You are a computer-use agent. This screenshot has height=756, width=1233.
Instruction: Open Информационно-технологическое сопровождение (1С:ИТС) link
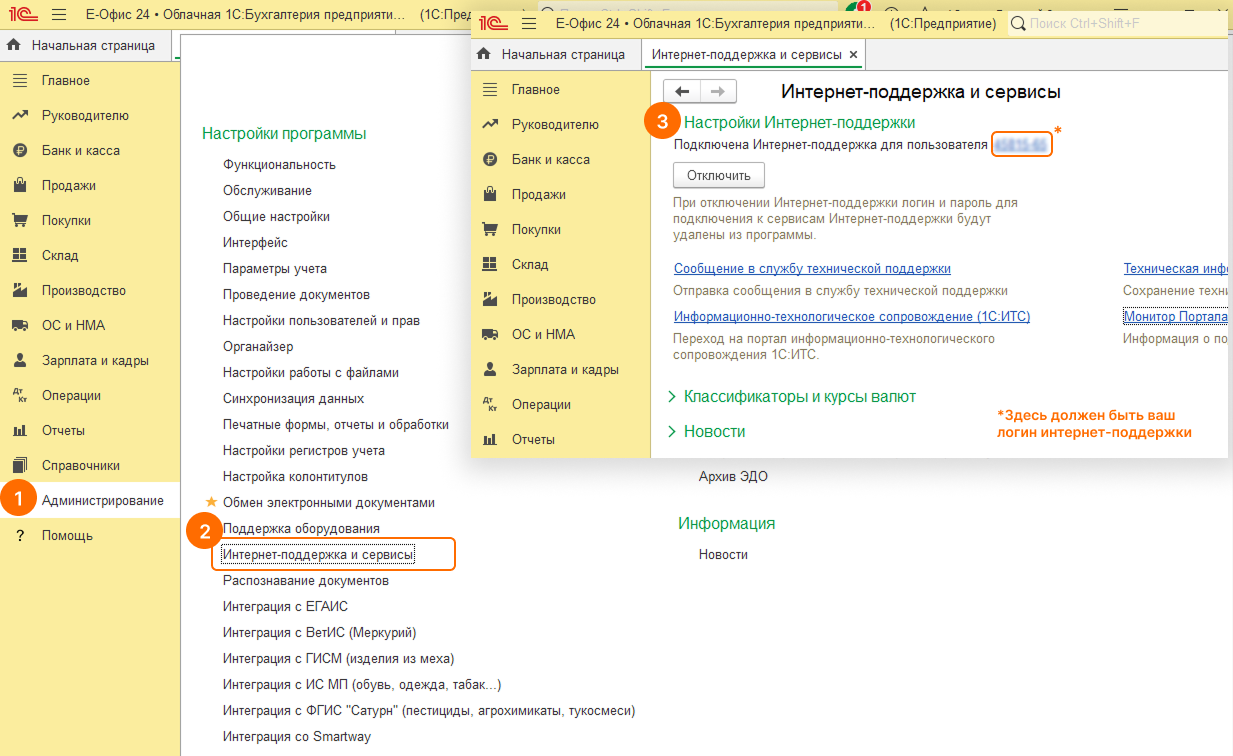852,317
